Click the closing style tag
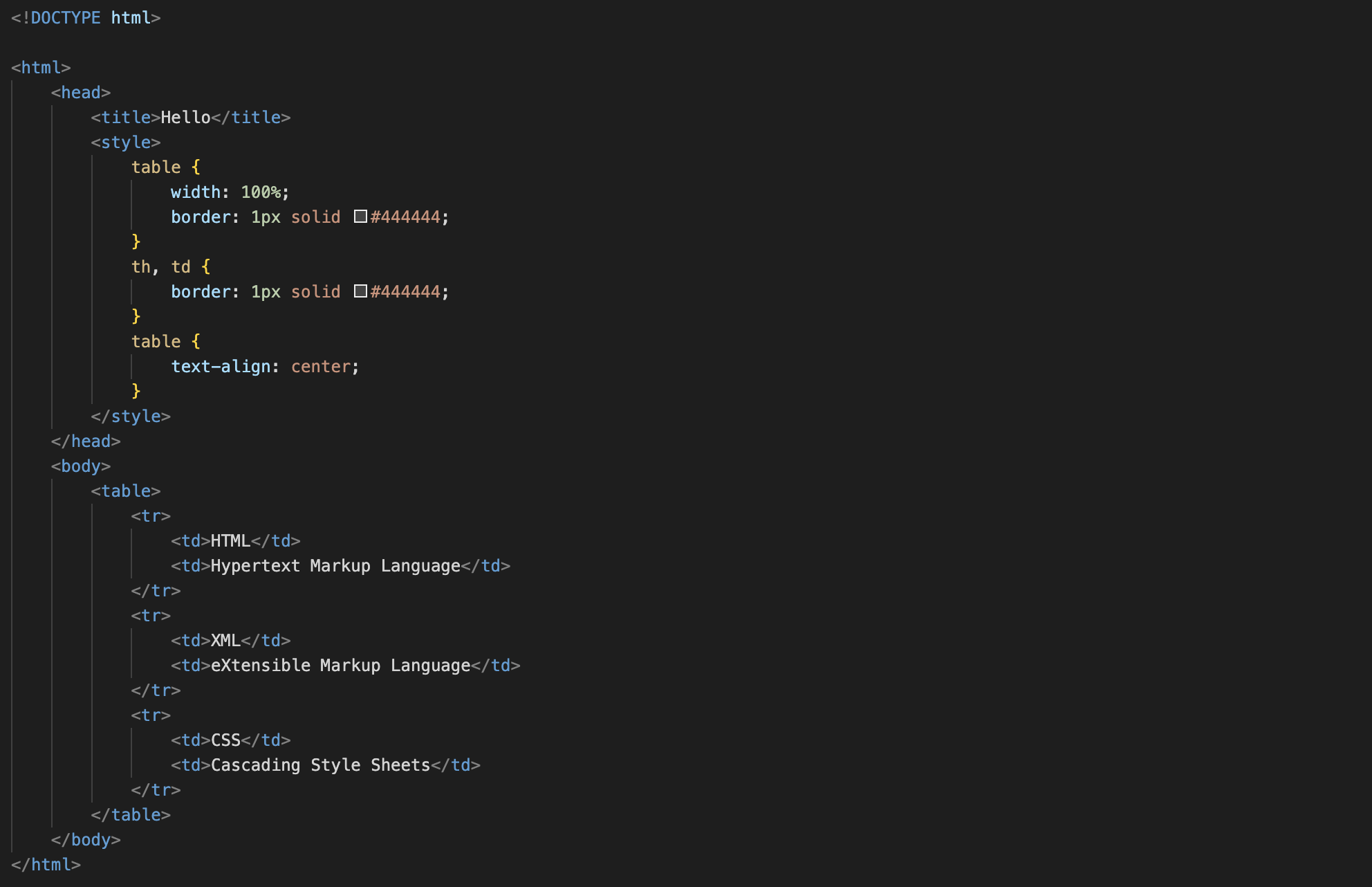This screenshot has width=1372, height=887. tap(131, 417)
